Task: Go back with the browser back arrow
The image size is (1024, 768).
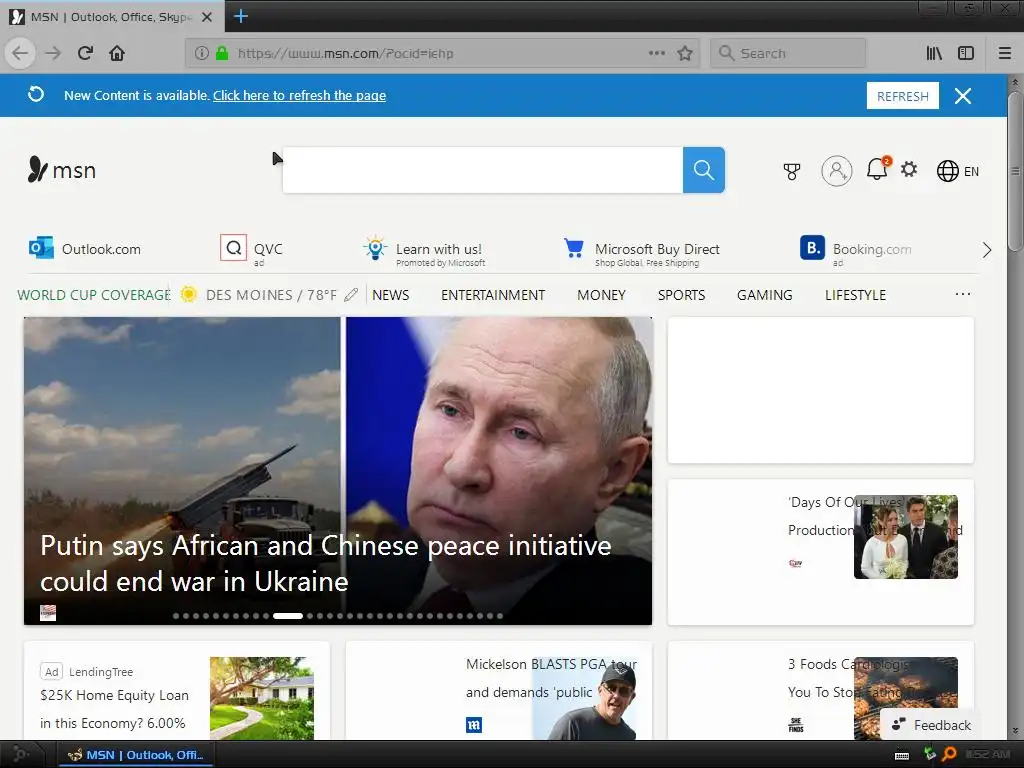Action: point(21,53)
